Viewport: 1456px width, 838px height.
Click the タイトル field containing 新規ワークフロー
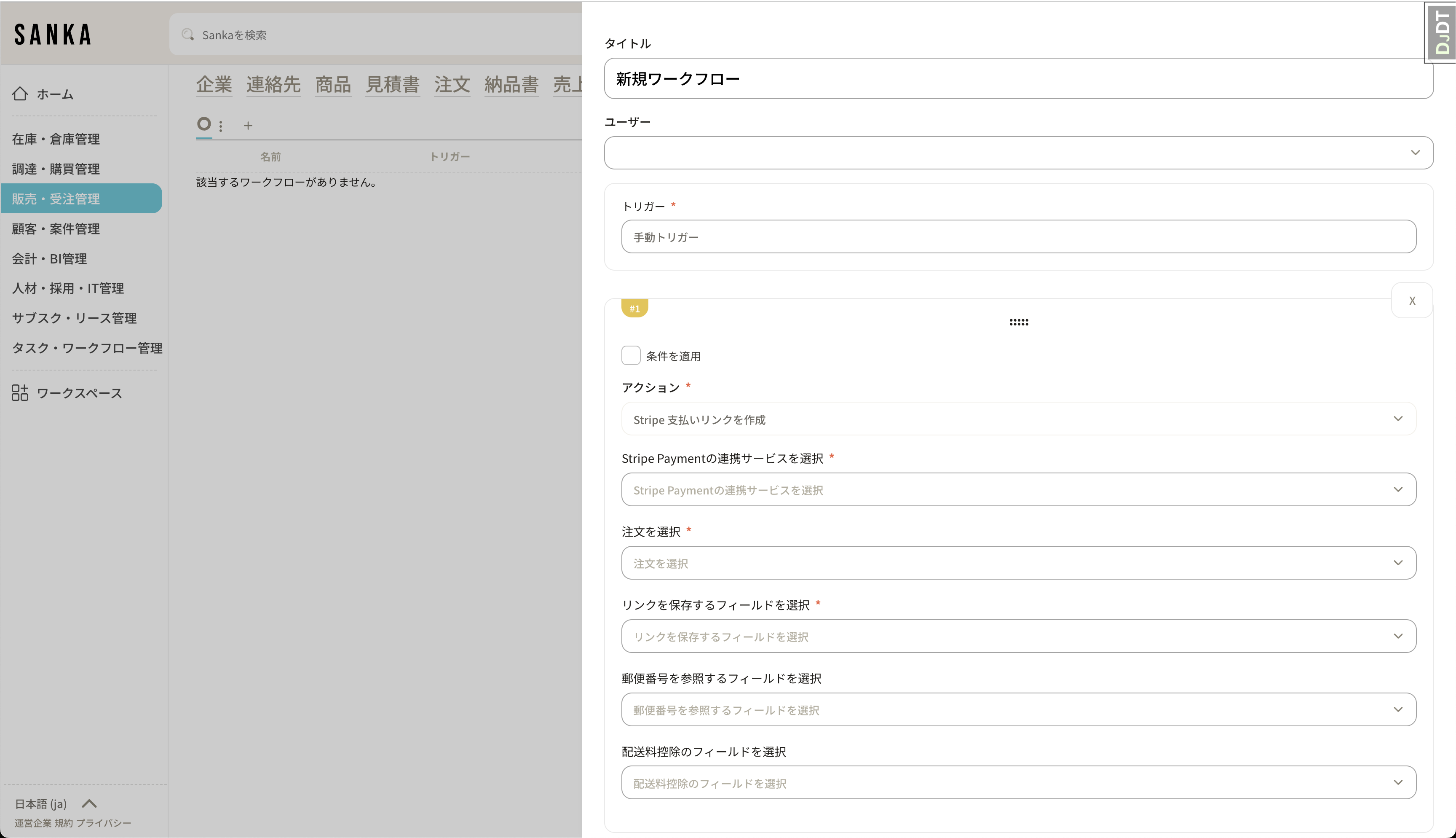point(1018,79)
